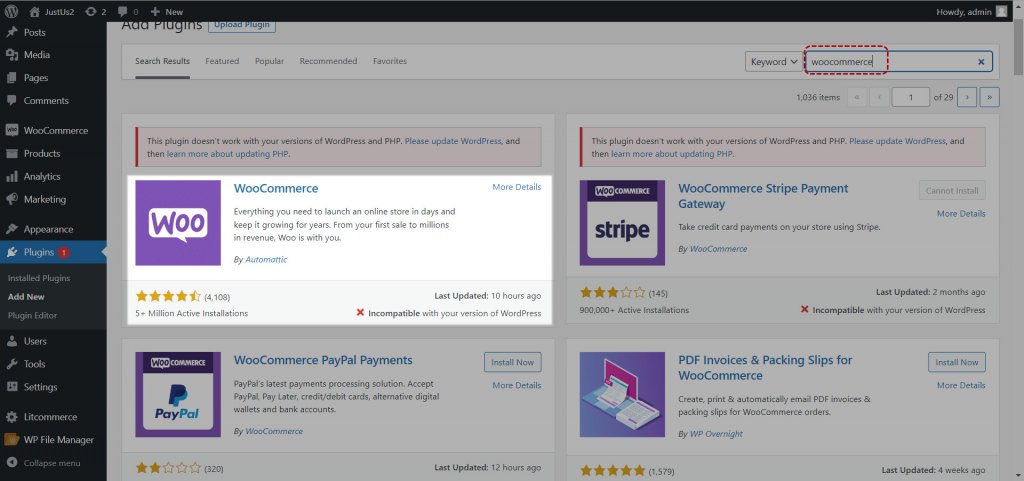Click the Automattic author link
The width and height of the screenshot is (1024, 481).
(x=266, y=259)
